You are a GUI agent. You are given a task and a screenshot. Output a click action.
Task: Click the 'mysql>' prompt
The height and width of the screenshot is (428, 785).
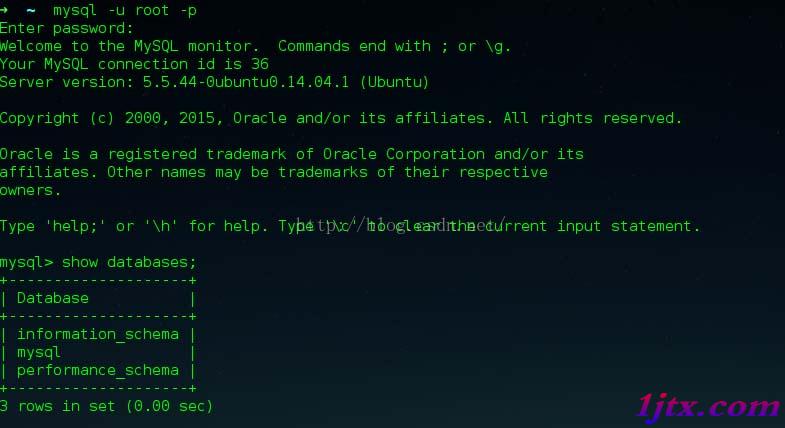pos(27,263)
